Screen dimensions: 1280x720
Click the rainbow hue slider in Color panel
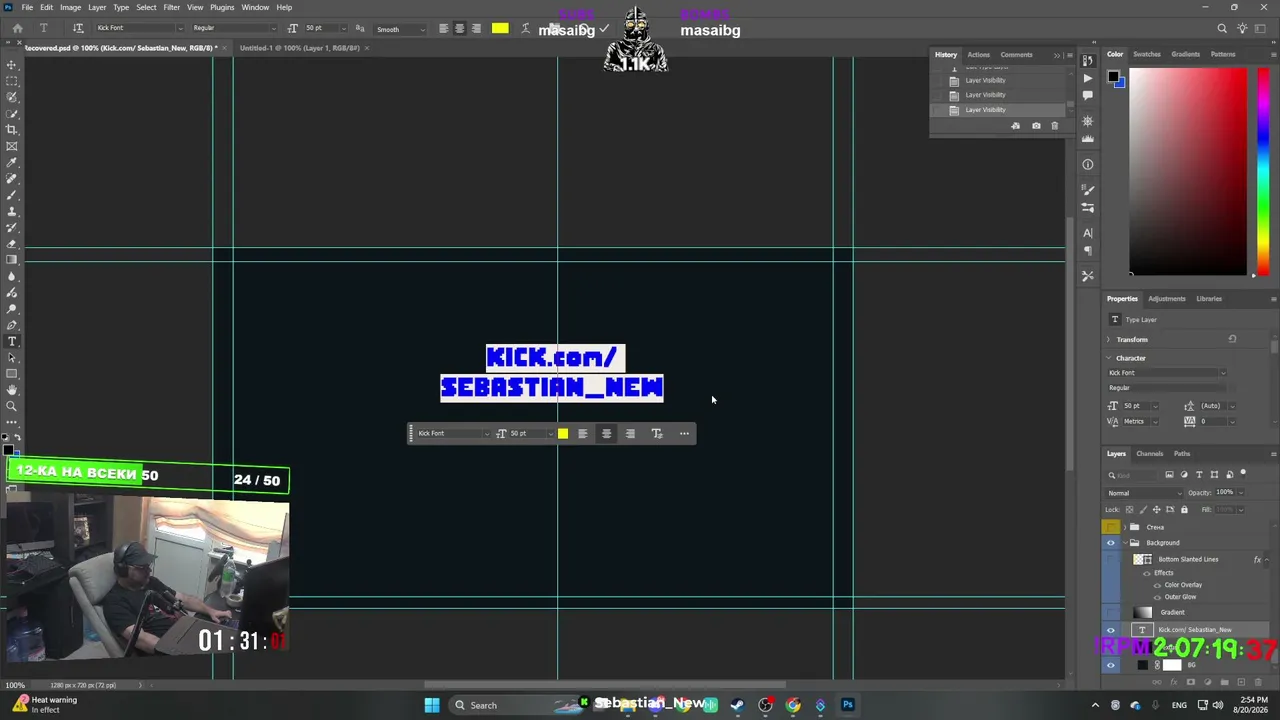click(x=1264, y=170)
